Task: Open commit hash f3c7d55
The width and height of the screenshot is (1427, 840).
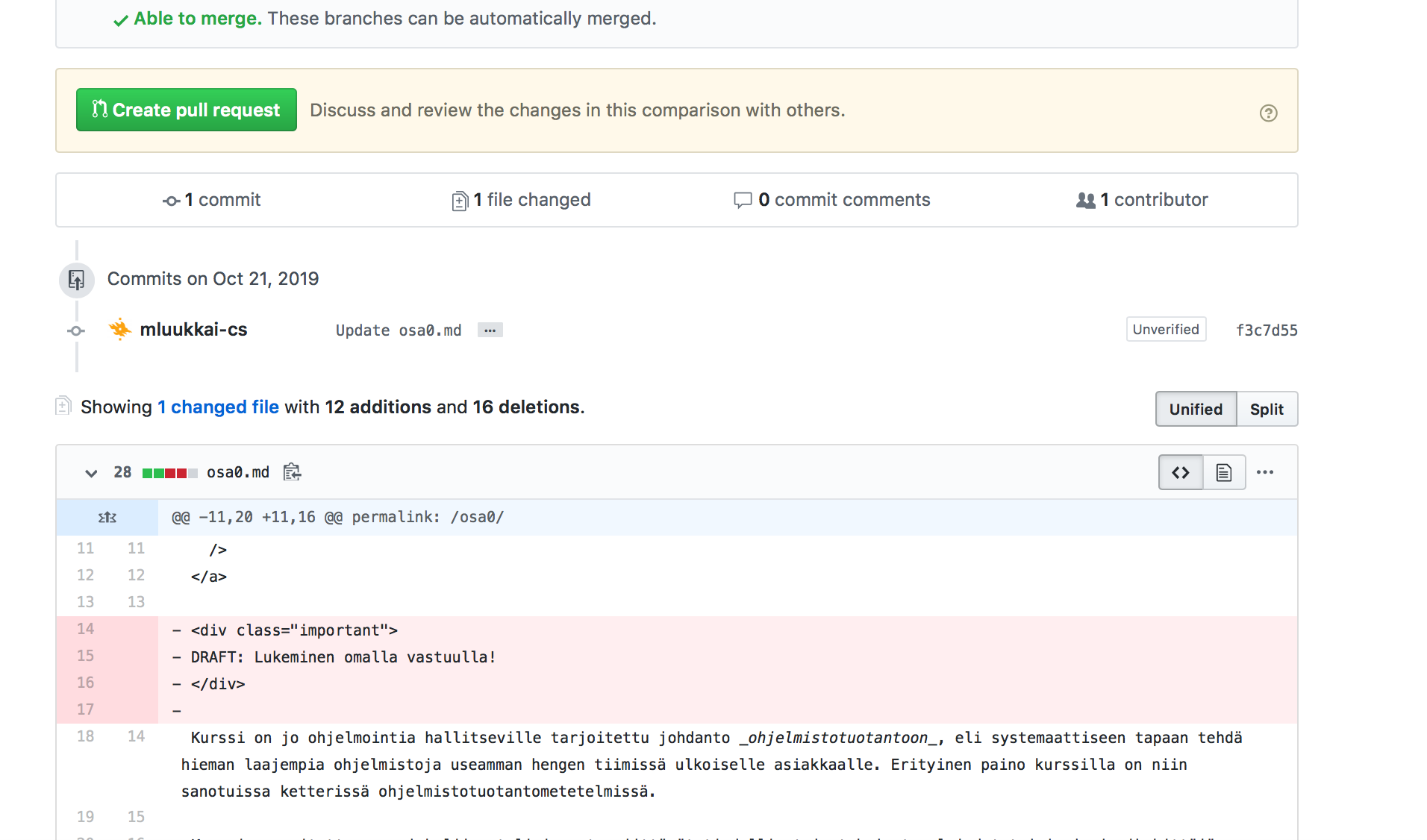Action: point(1267,330)
